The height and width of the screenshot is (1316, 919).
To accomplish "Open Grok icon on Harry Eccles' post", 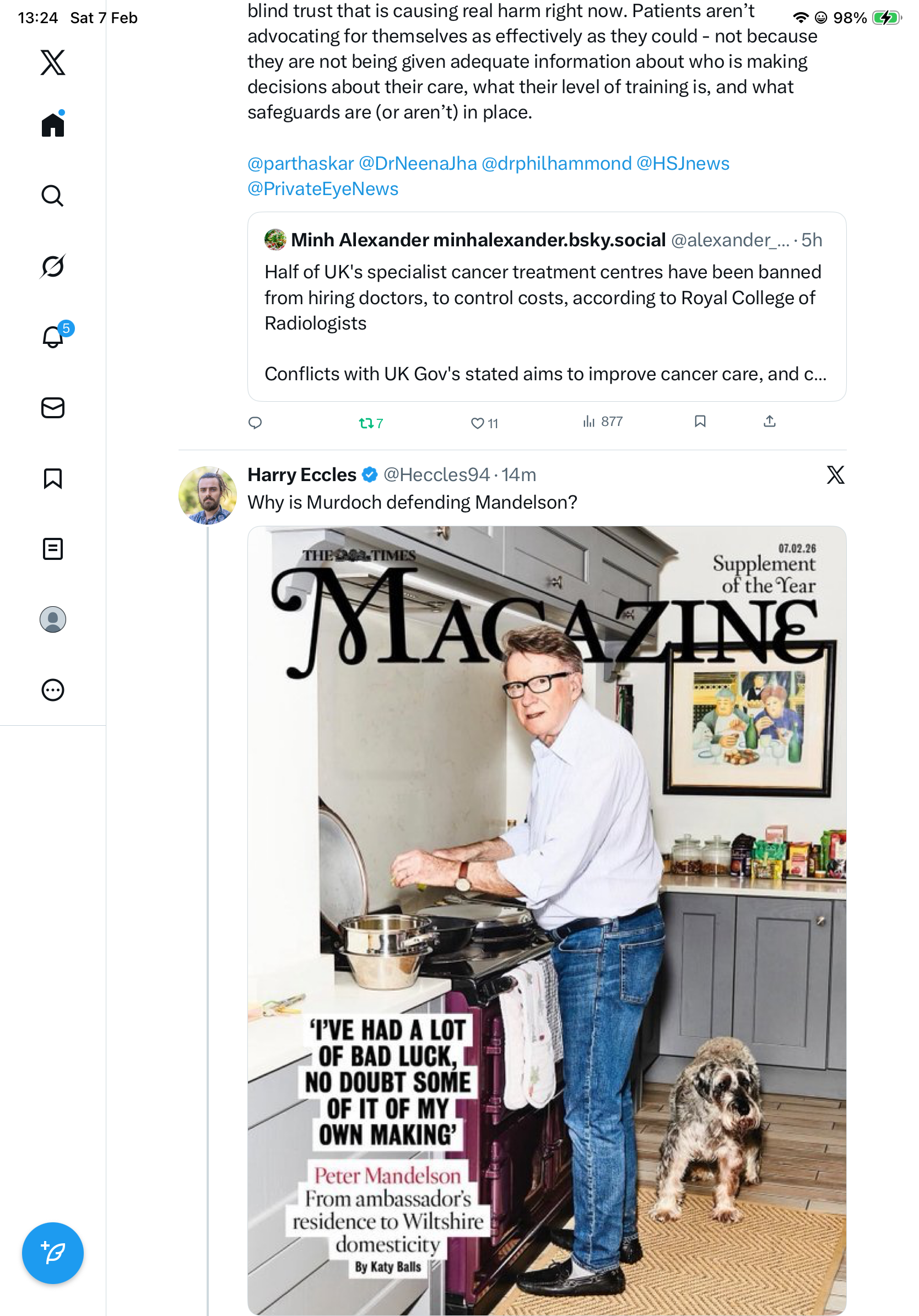I will 835,474.
